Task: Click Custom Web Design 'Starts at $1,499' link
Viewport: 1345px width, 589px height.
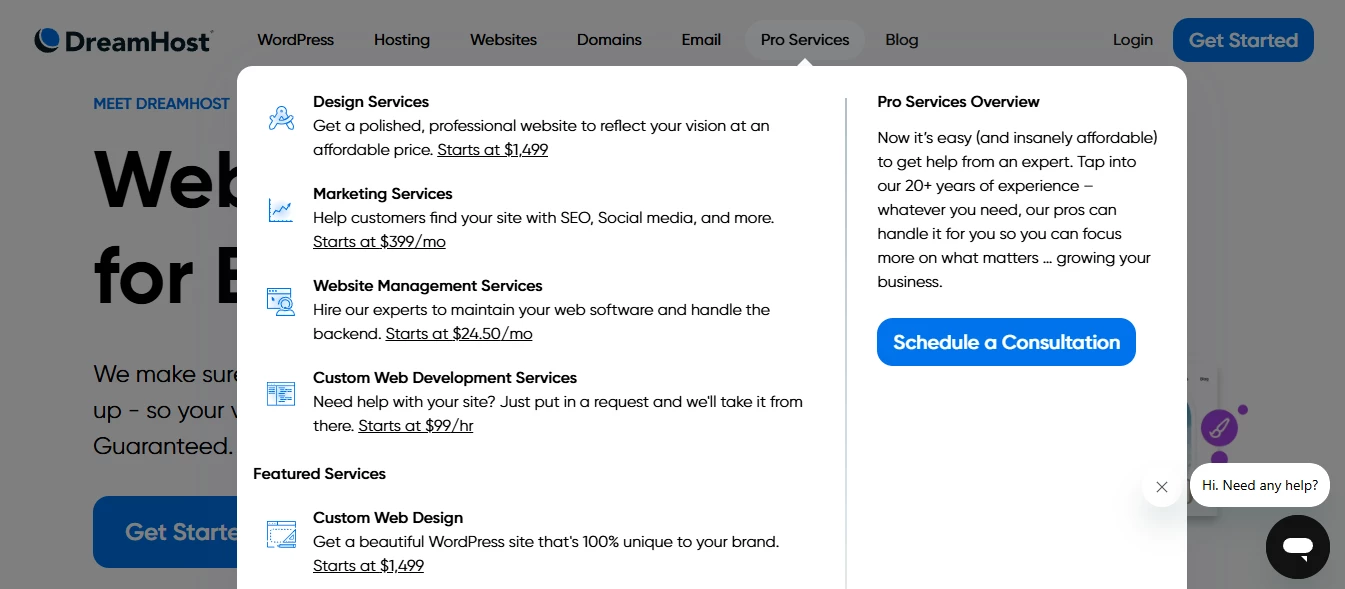Action: pos(368,566)
